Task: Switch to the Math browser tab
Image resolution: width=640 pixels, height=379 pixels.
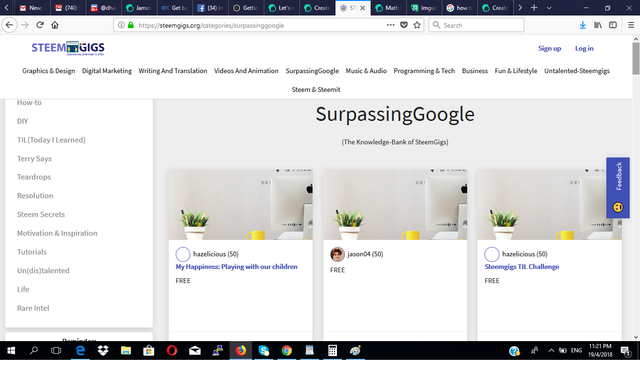Action: [x=388, y=8]
